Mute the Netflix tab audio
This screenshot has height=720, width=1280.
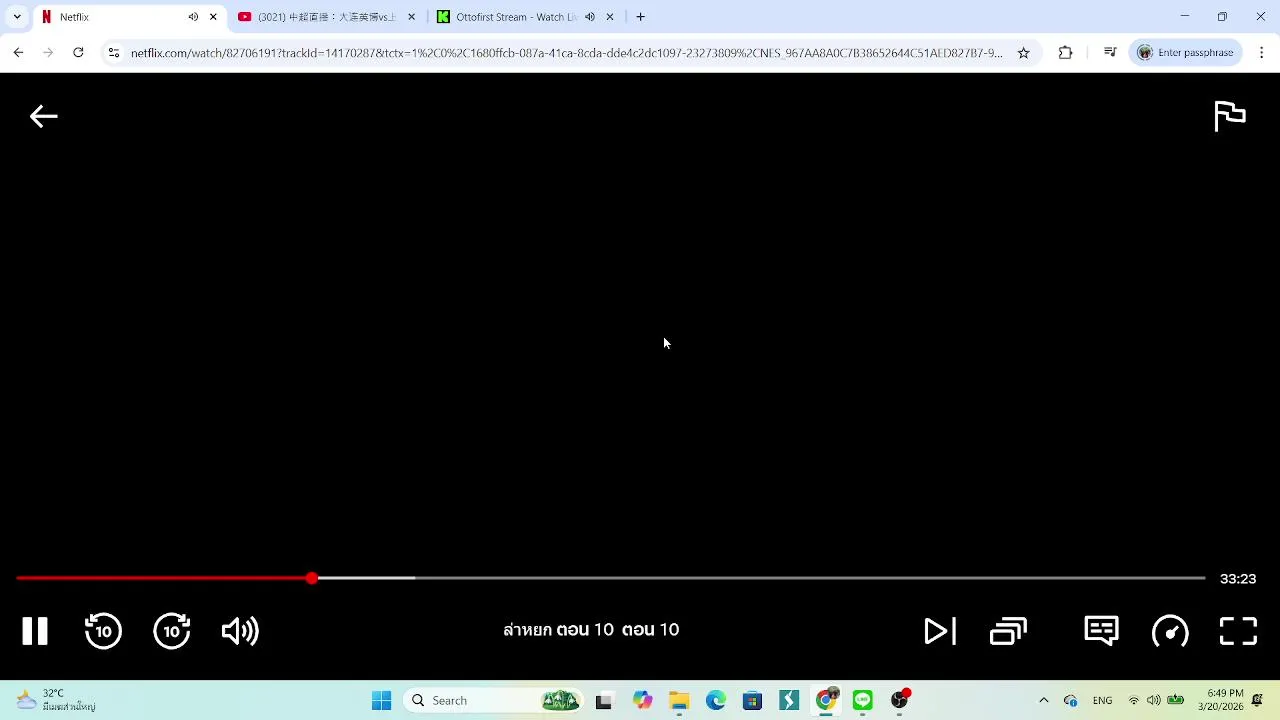[x=193, y=17]
